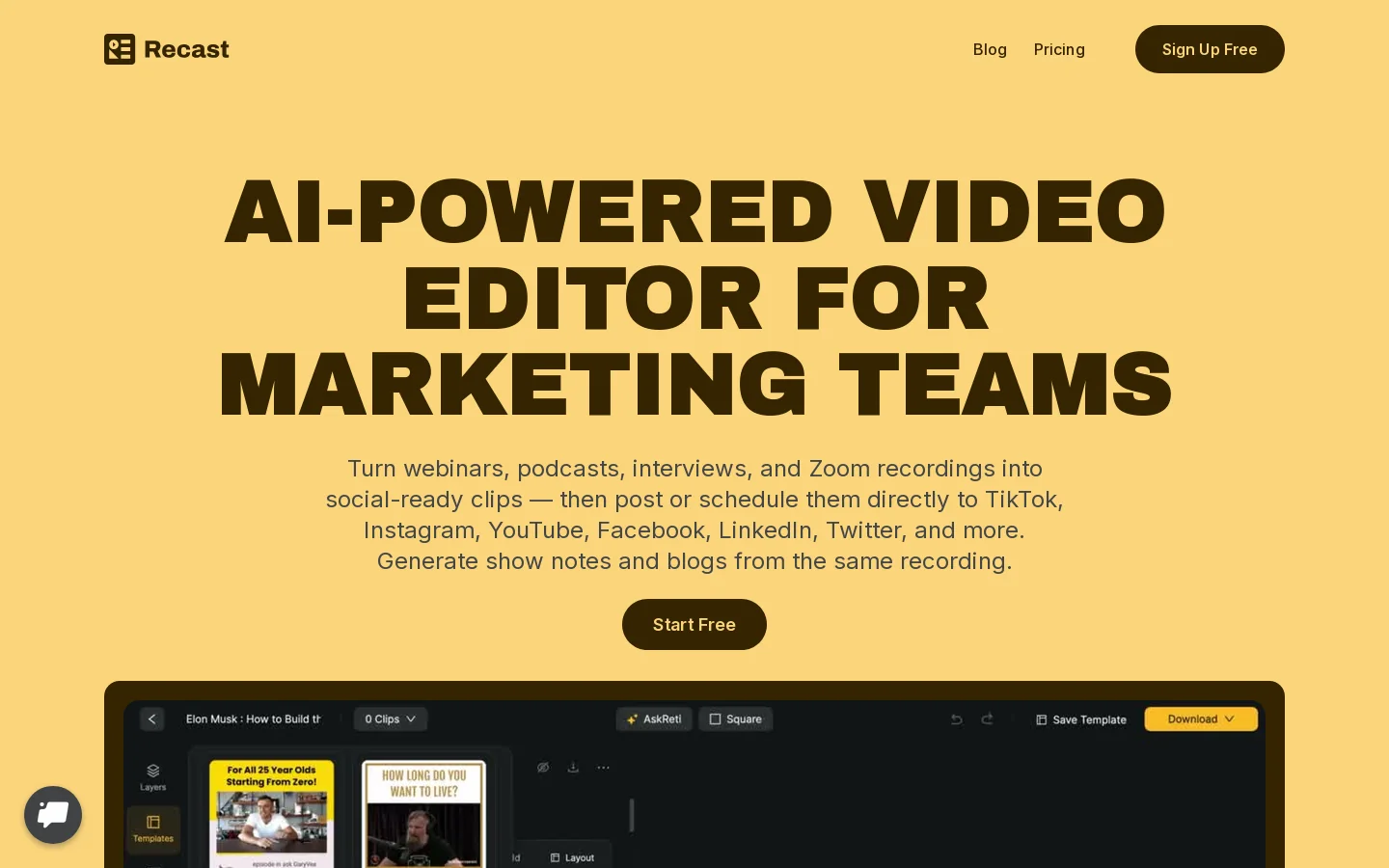
Task: Open the Blog page
Action: tap(990, 49)
